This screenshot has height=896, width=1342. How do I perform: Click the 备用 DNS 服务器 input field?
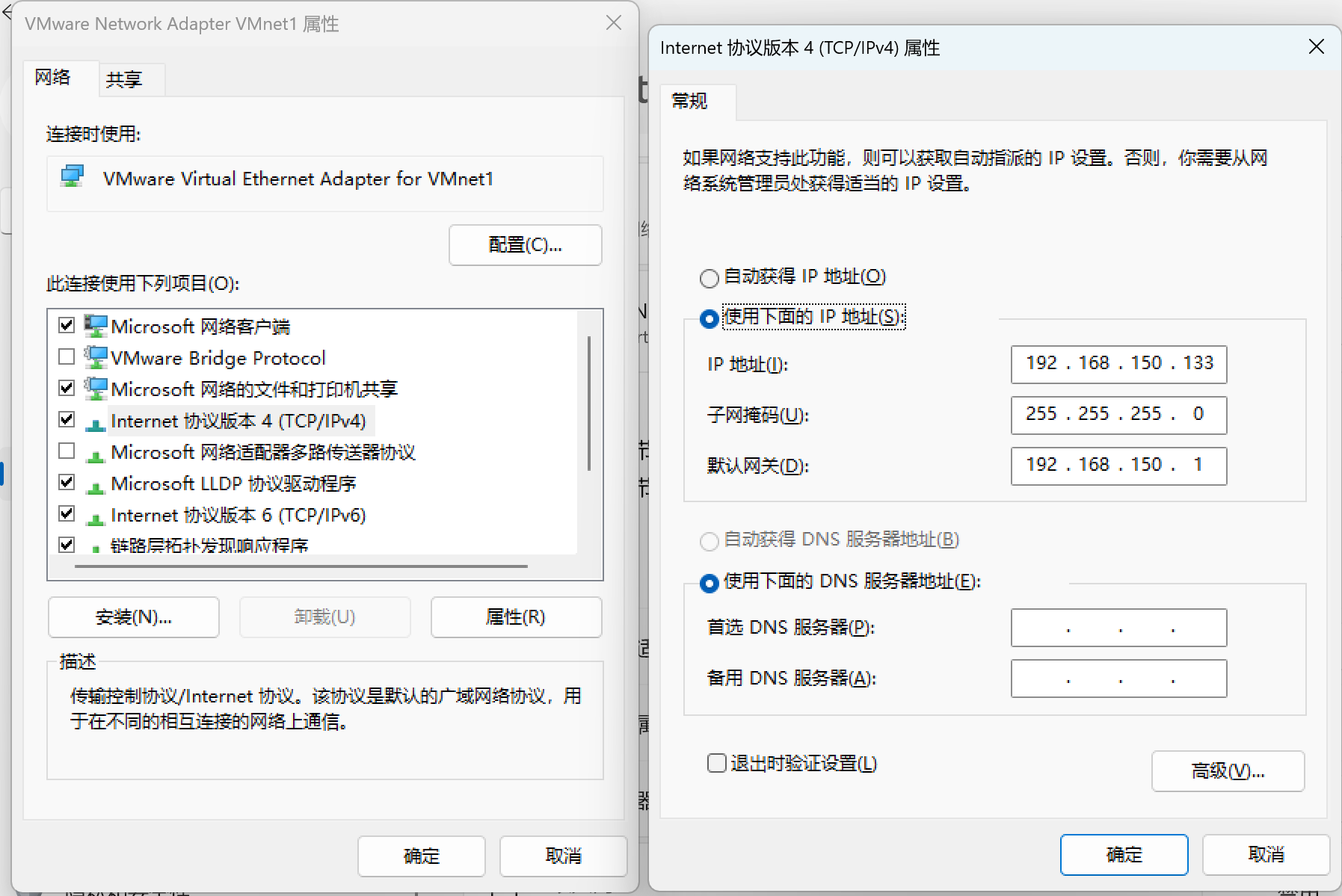pyautogui.click(x=1118, y=679)
